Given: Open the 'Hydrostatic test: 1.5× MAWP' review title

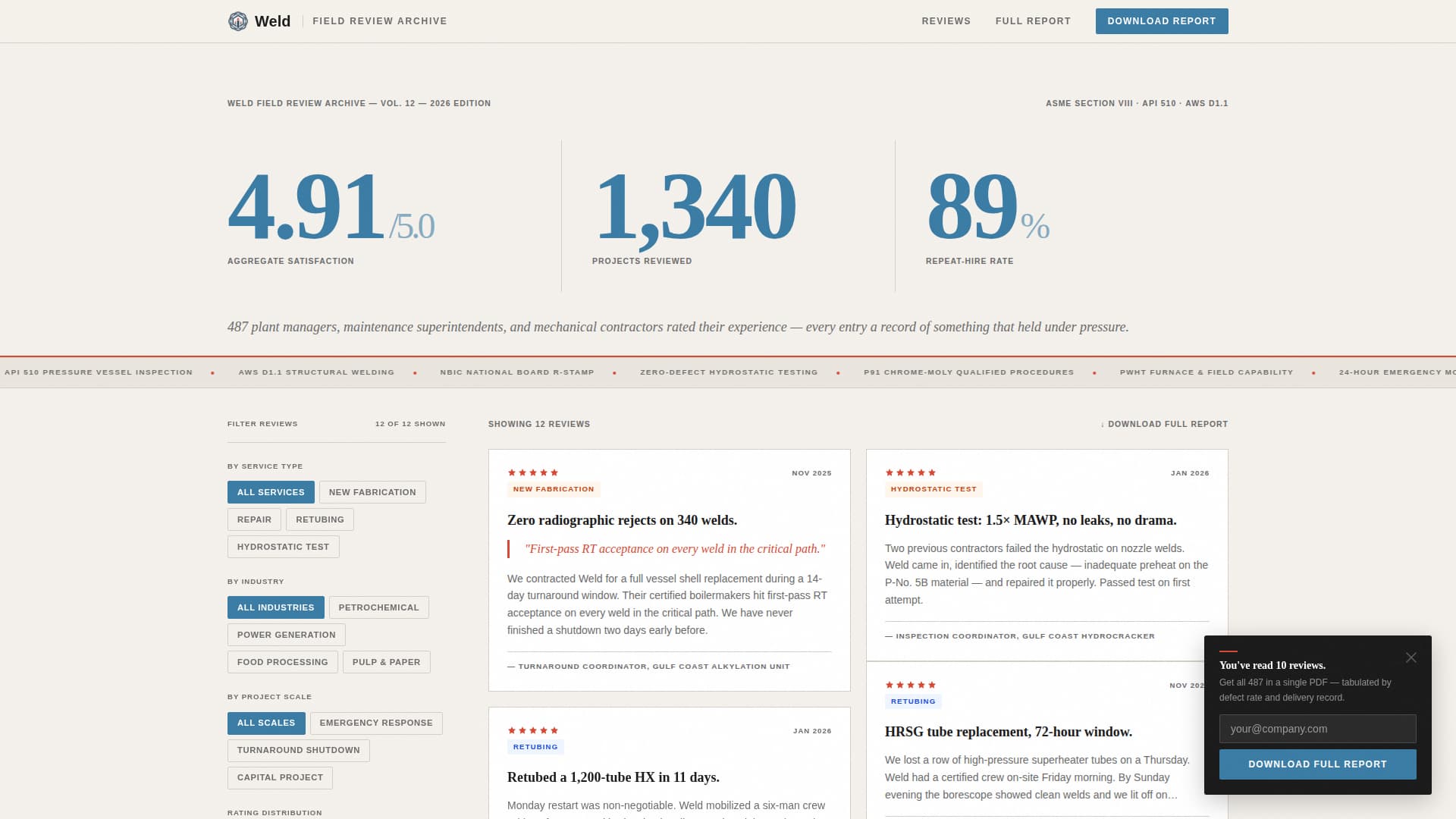Looking at the screenshot, I should 1031,520.
